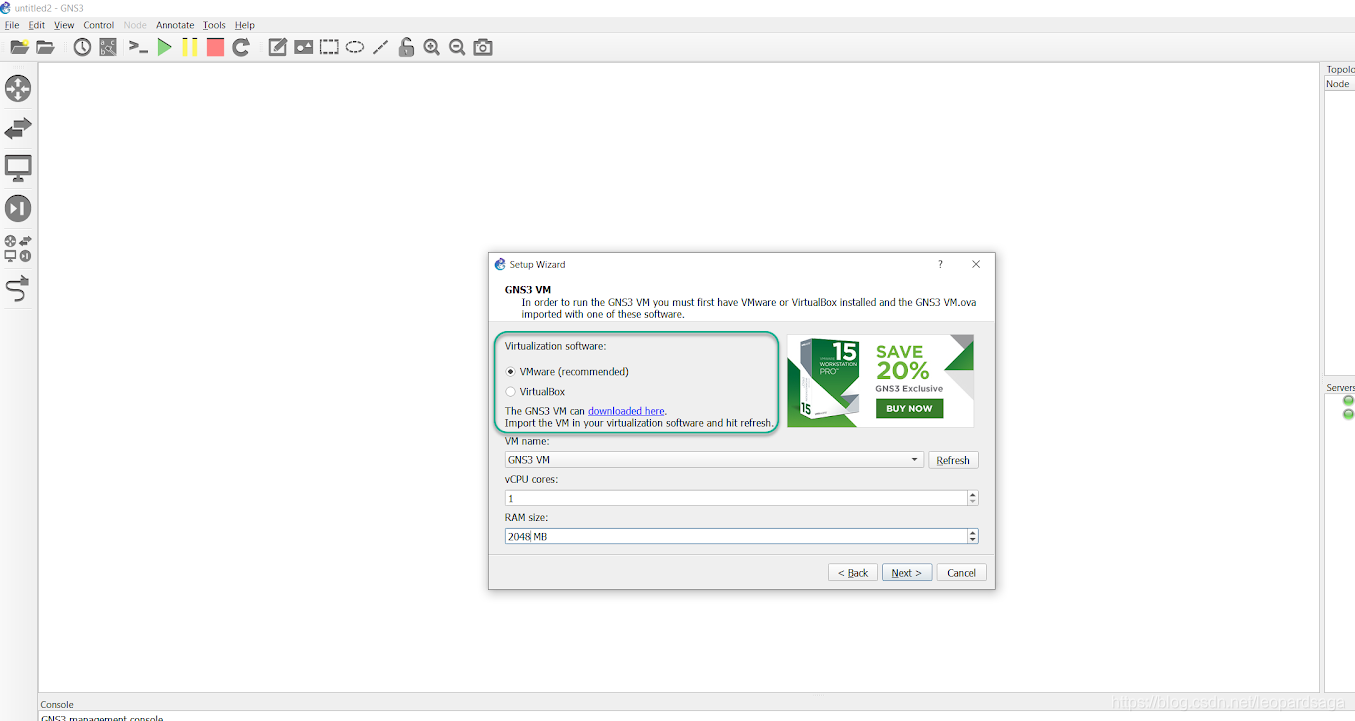Browse all devices icon in sidebar
The image size is (1355, 721).
click(x=18, y=248)
